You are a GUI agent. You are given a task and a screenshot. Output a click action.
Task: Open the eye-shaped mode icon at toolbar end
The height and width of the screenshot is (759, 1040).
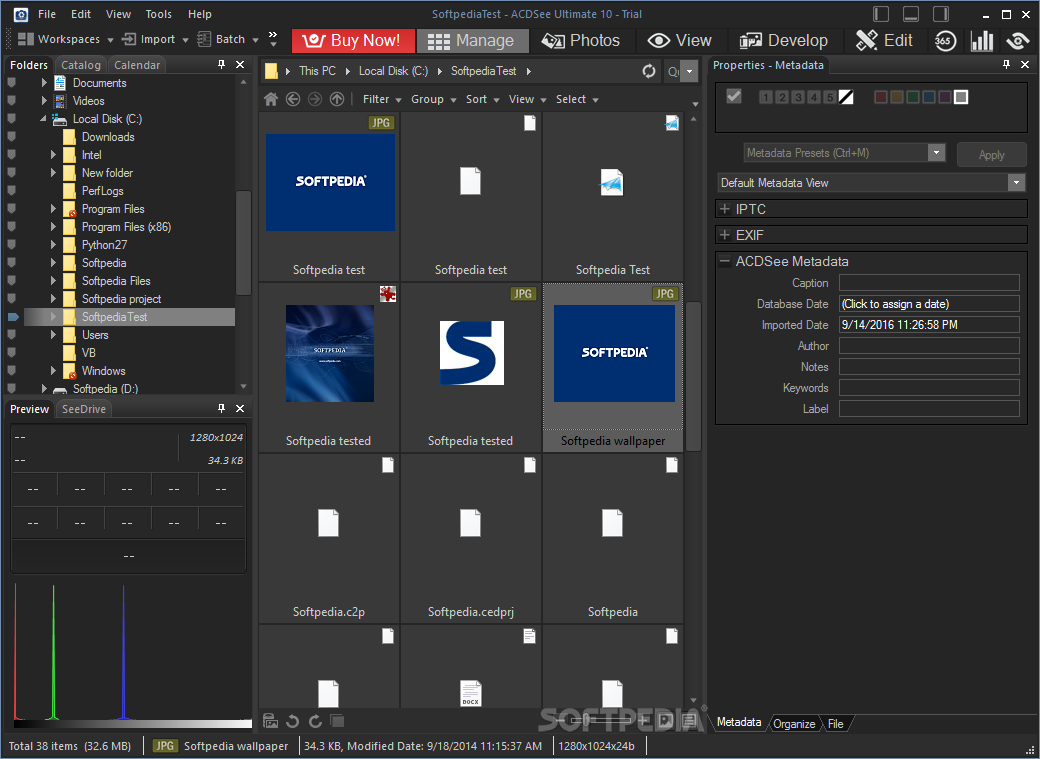(x=1017, y=41)
